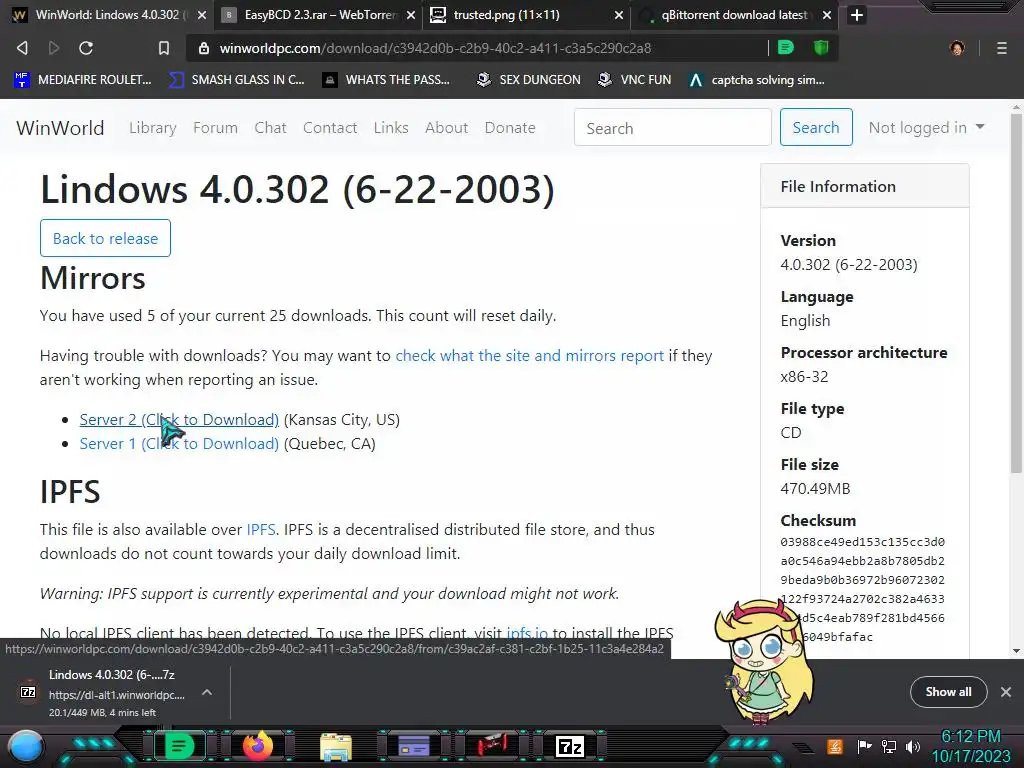The image size is (1024, 768).
Task: Close the downloads bar
Action: (1006, 692)
